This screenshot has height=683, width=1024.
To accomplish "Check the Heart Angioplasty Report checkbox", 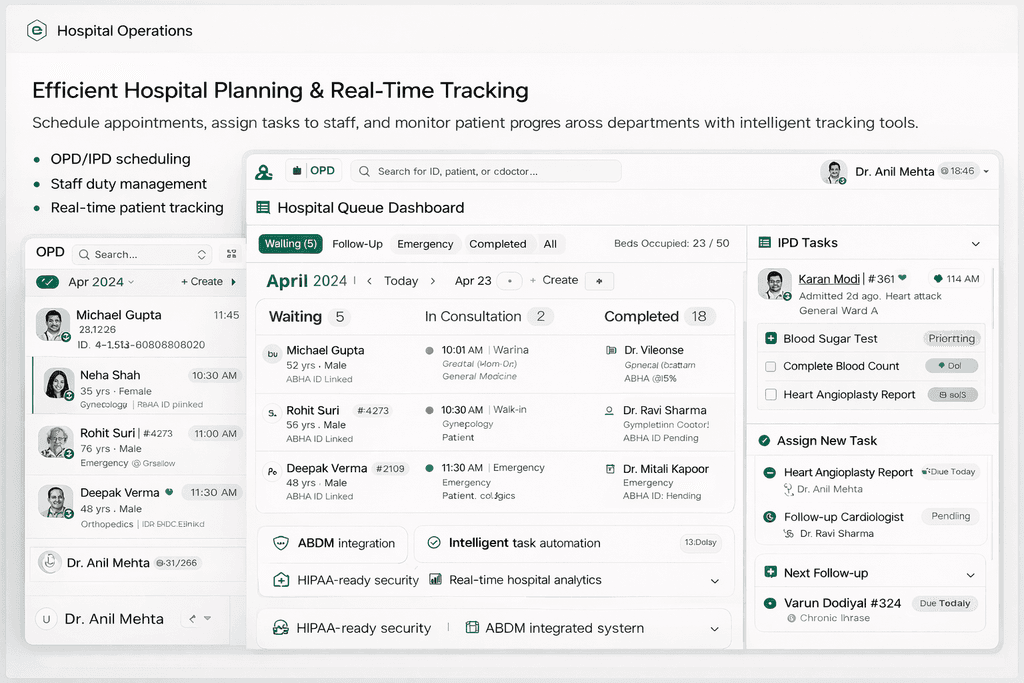I will [x=770, y=395].
